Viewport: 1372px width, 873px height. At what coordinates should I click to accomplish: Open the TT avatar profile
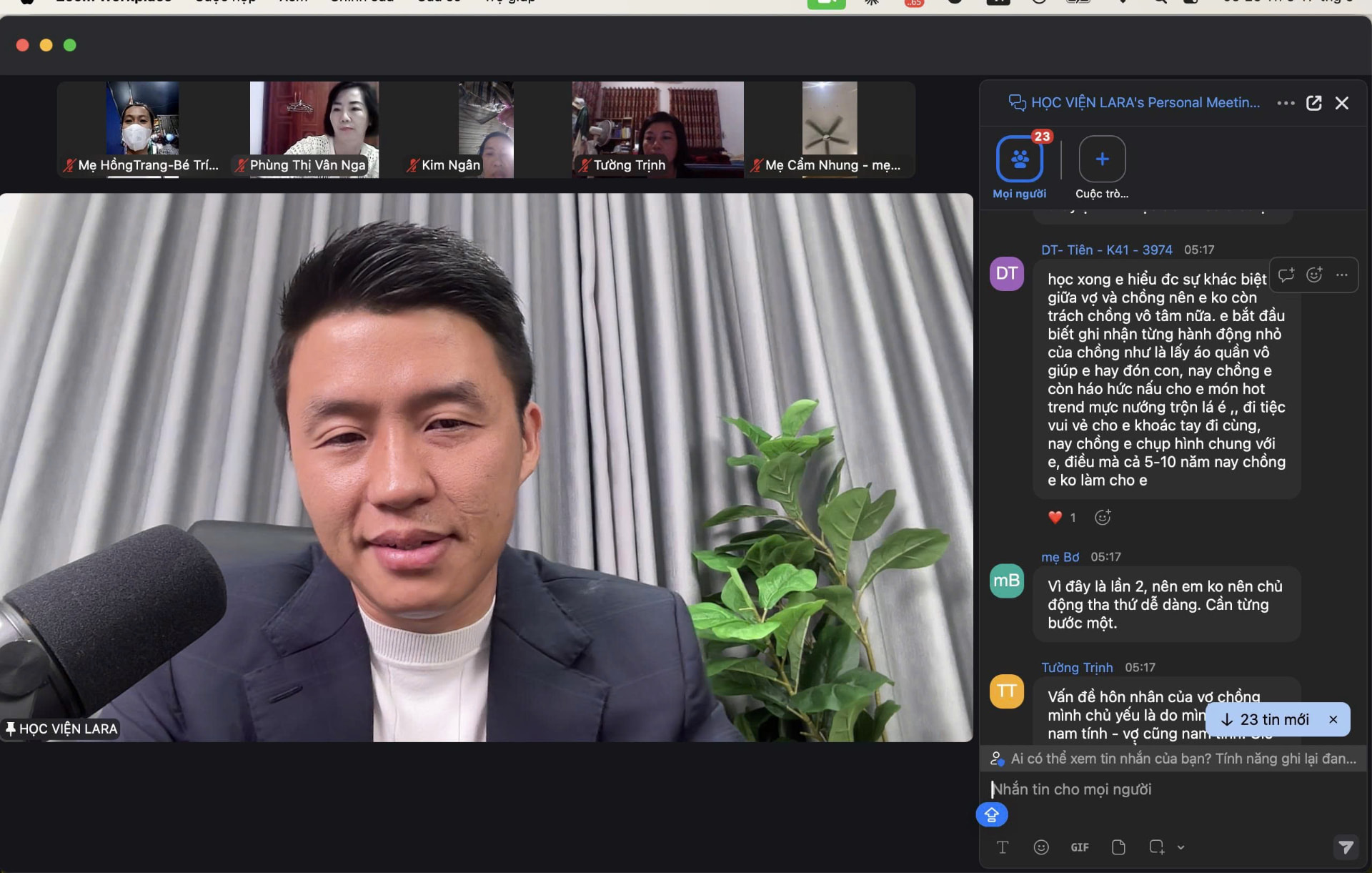point(1007,691)
